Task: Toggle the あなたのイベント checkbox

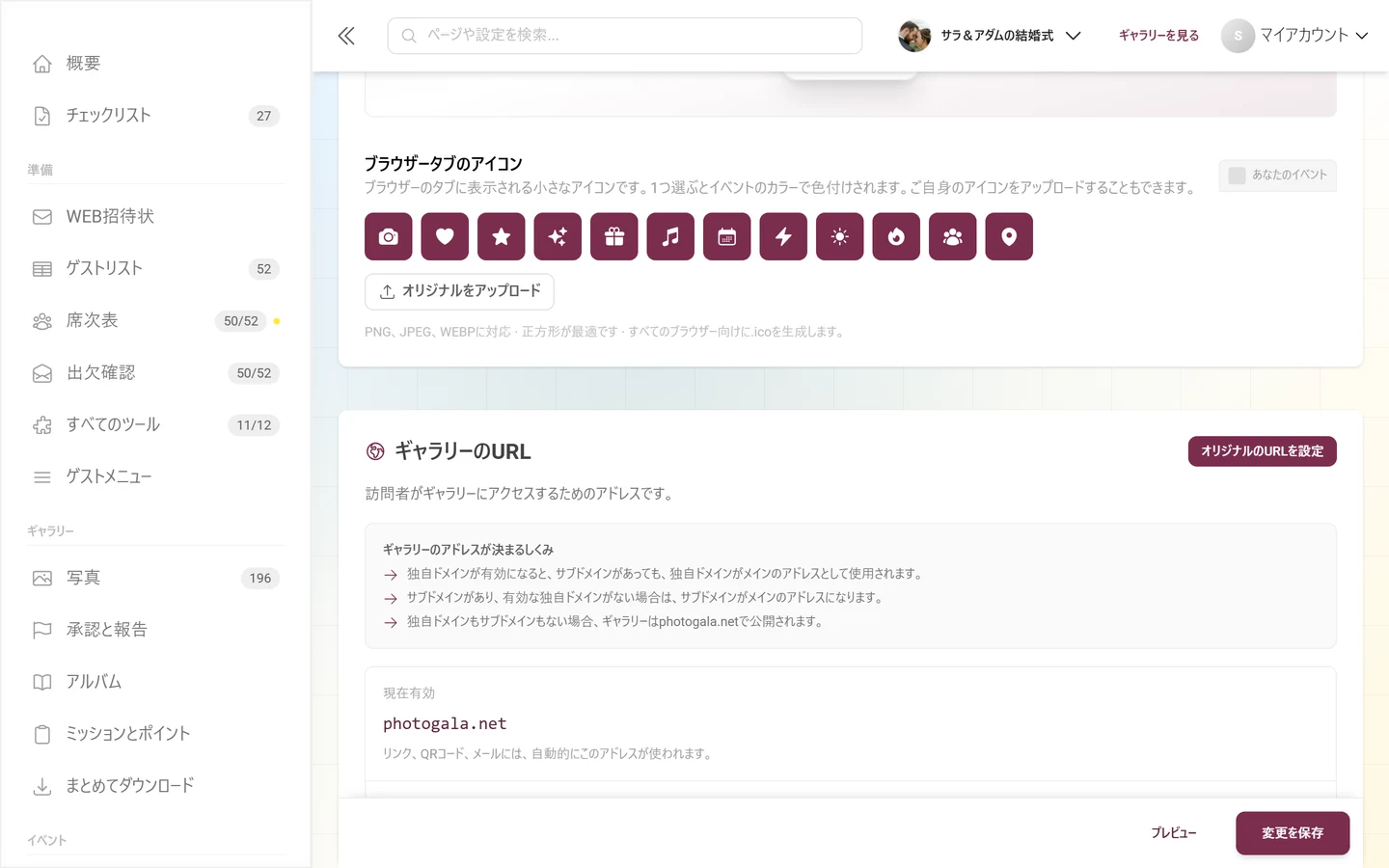Action: [x=1237, y=176]
